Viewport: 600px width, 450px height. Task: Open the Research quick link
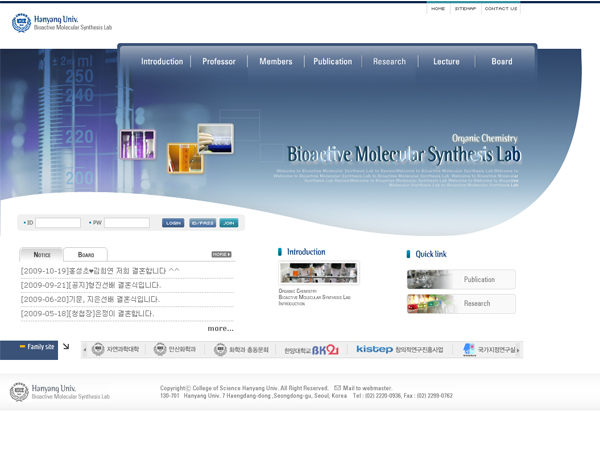(461, 303)
